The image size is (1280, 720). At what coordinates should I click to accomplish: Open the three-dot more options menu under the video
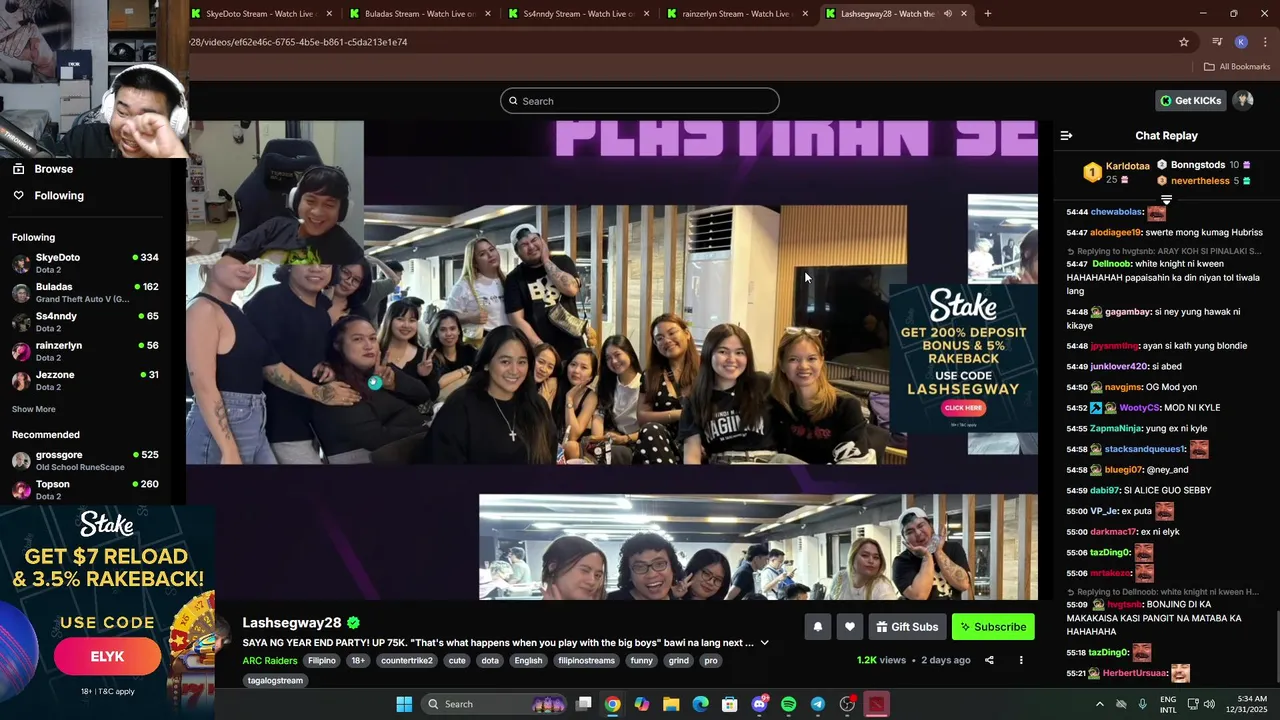pyautogui.click(x=1021, y=660)
